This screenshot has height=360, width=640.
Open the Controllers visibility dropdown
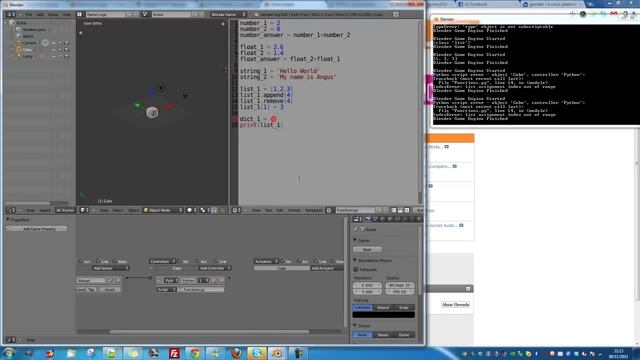click(162, 261)
